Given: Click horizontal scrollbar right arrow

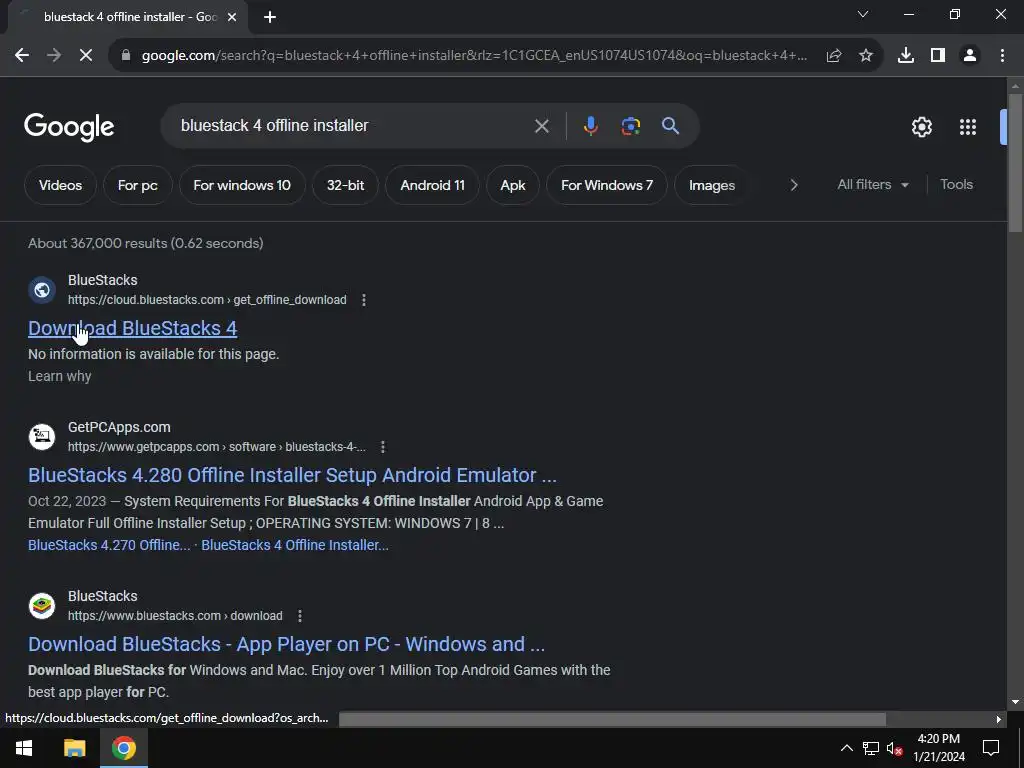Looking at the screenshot, I should click(999, 719).
